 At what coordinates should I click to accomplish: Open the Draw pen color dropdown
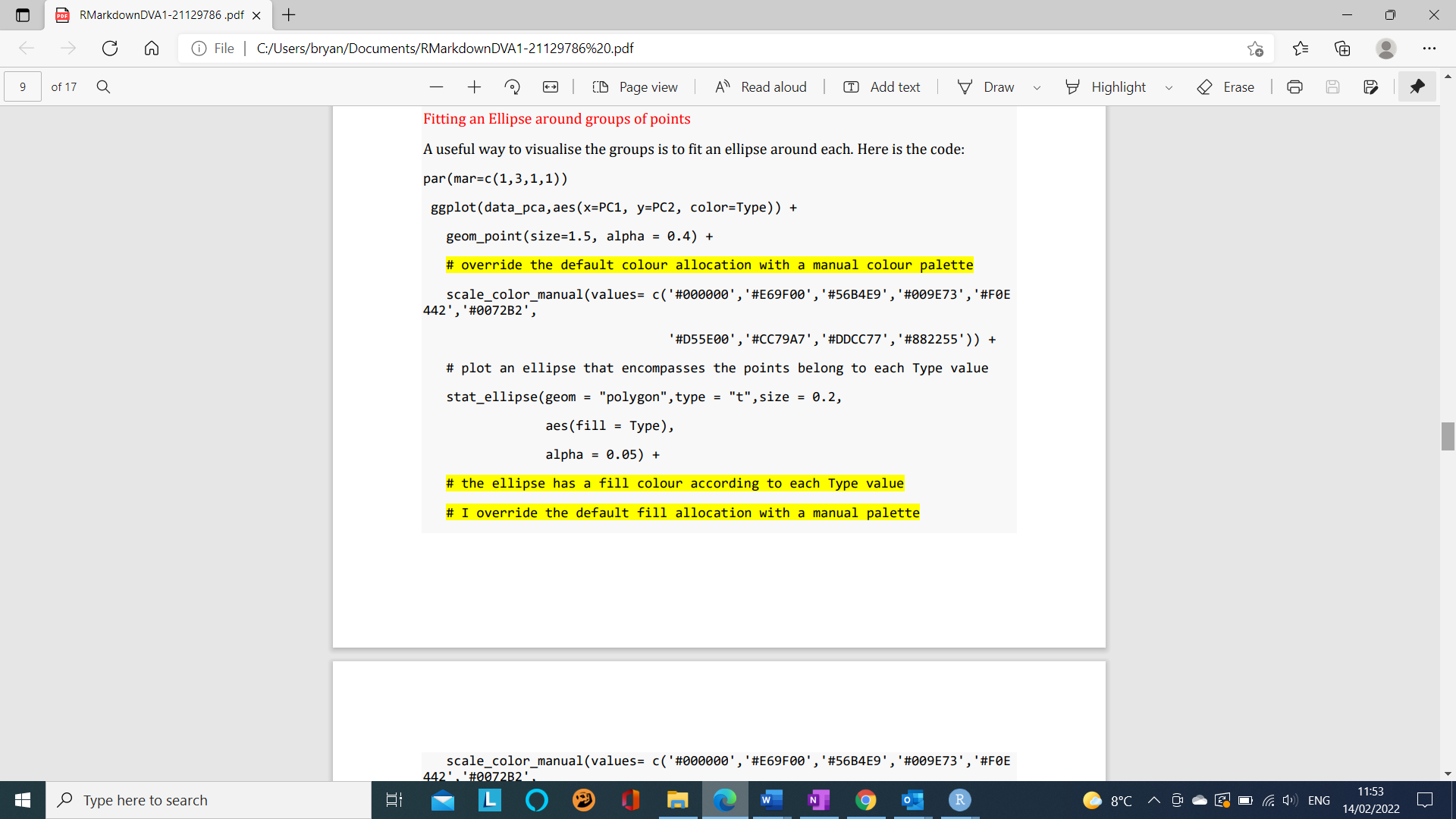[1037, 87]
